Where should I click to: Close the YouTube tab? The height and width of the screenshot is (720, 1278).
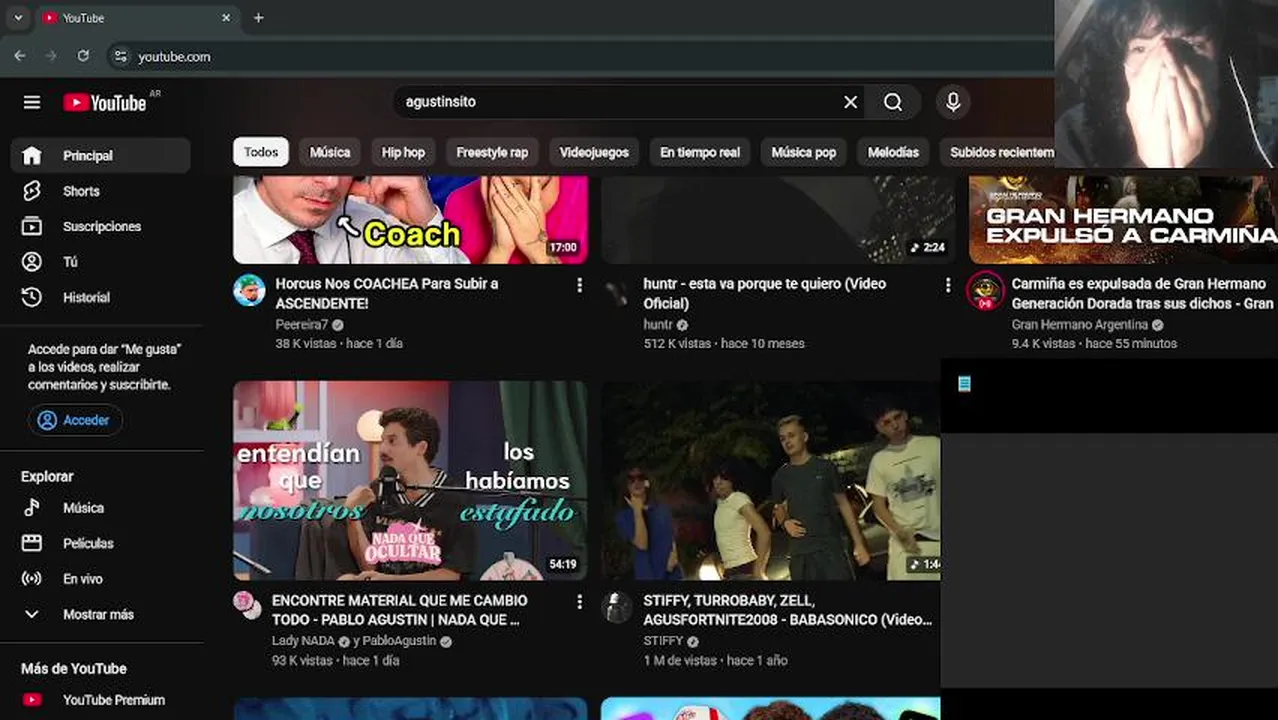pos(226,18)
